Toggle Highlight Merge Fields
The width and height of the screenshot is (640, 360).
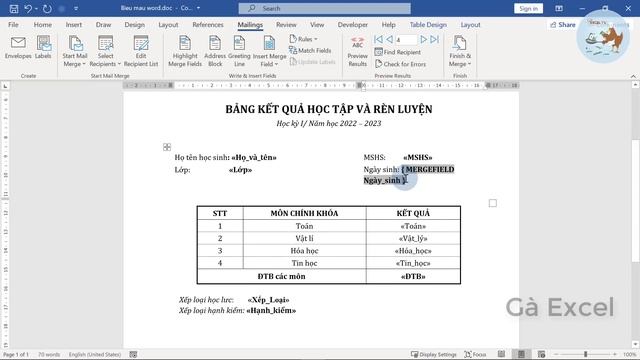185,51
